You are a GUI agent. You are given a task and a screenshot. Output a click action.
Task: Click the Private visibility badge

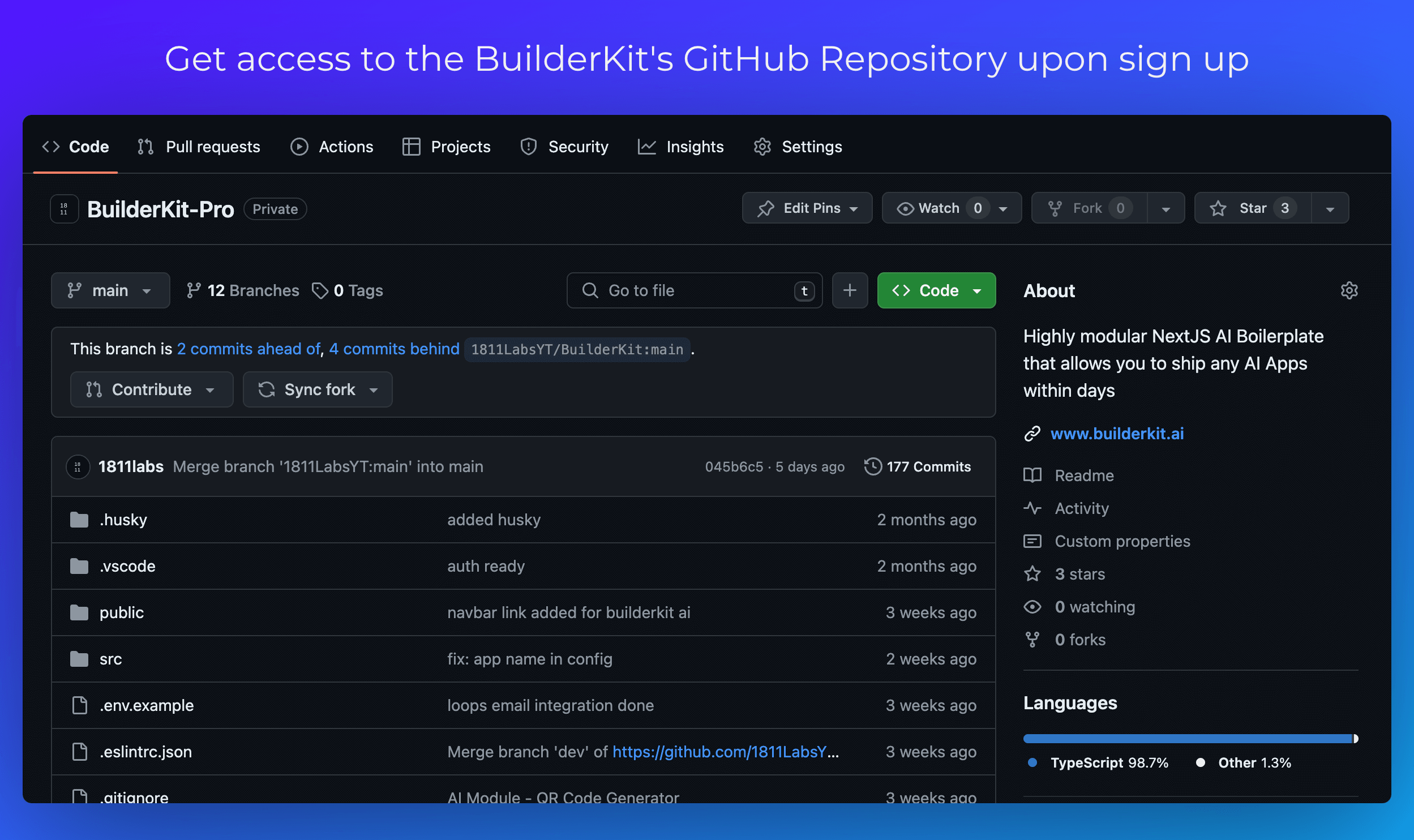275,209
